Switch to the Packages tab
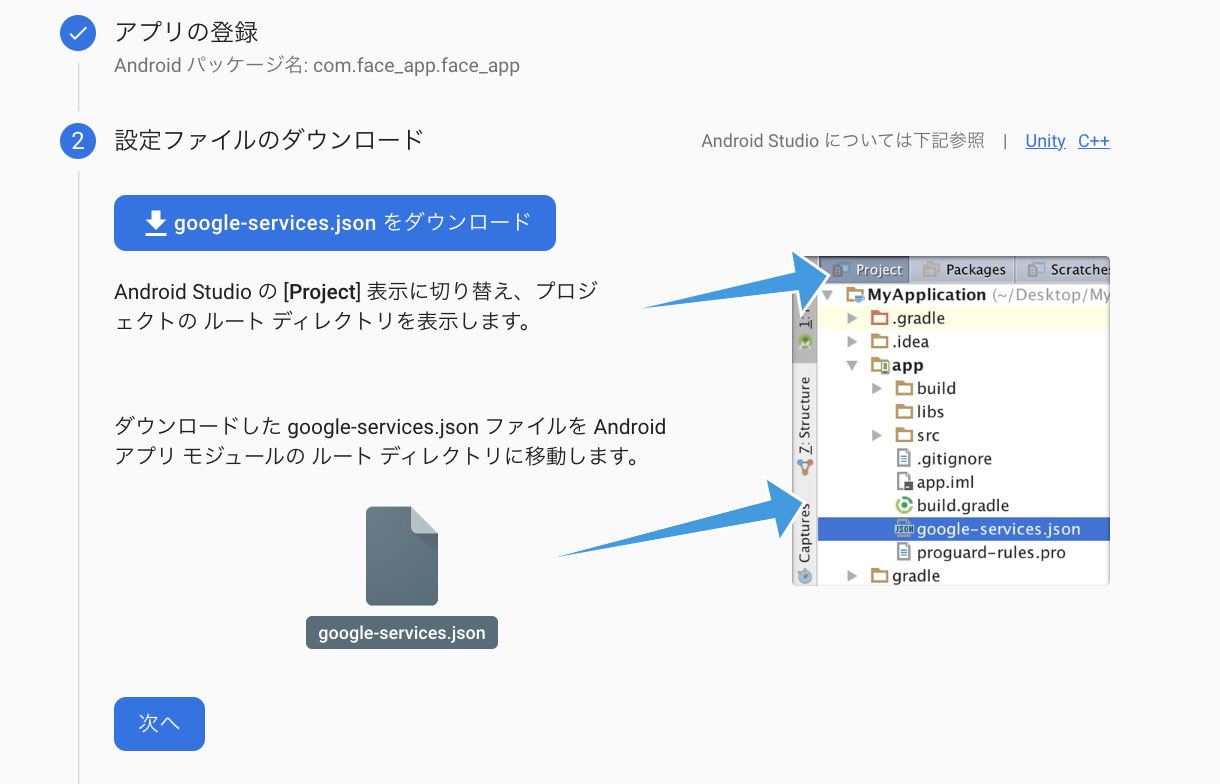Image resolution: width=1220 pixels, height=784 pixels. point(963,269)
